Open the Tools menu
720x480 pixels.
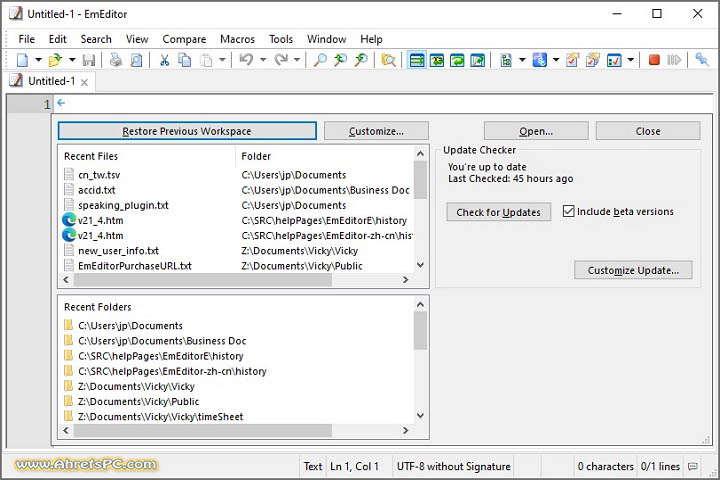pyautogui.click(x=281, y=40)
